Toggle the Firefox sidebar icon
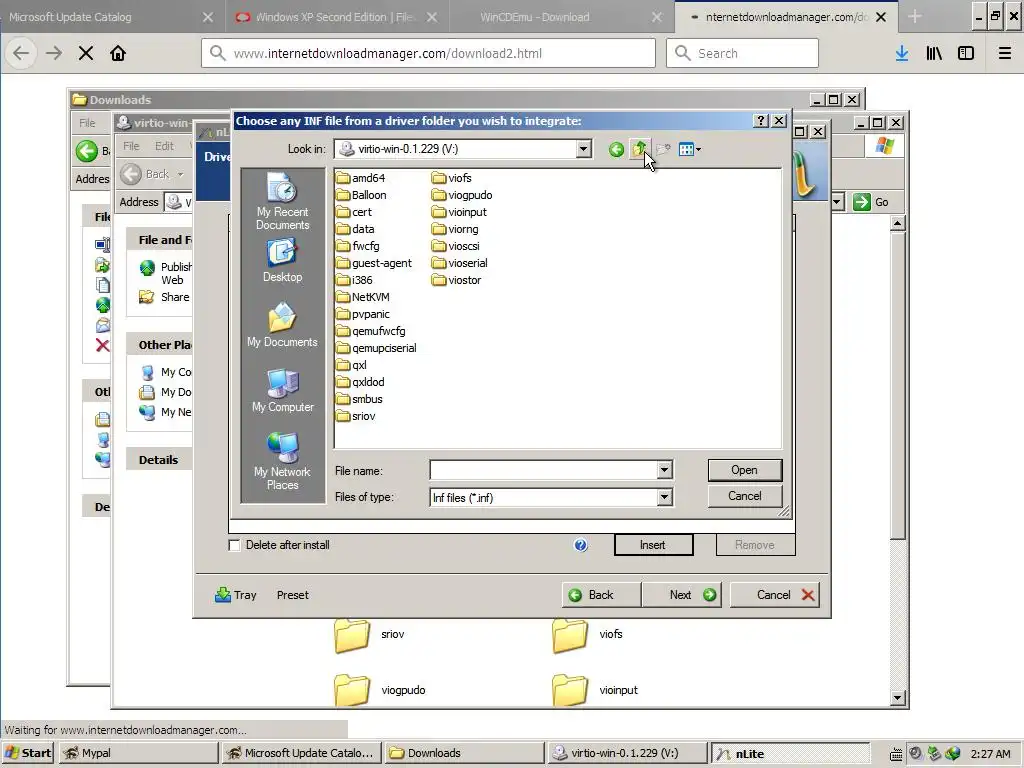Screen dimensions: 1024x768 click(x=966, y=54)
